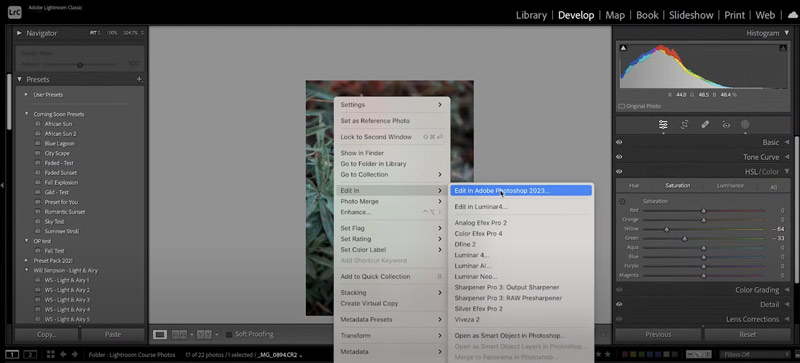Toggle Basic panel visibility eye

tap(619, 142)
